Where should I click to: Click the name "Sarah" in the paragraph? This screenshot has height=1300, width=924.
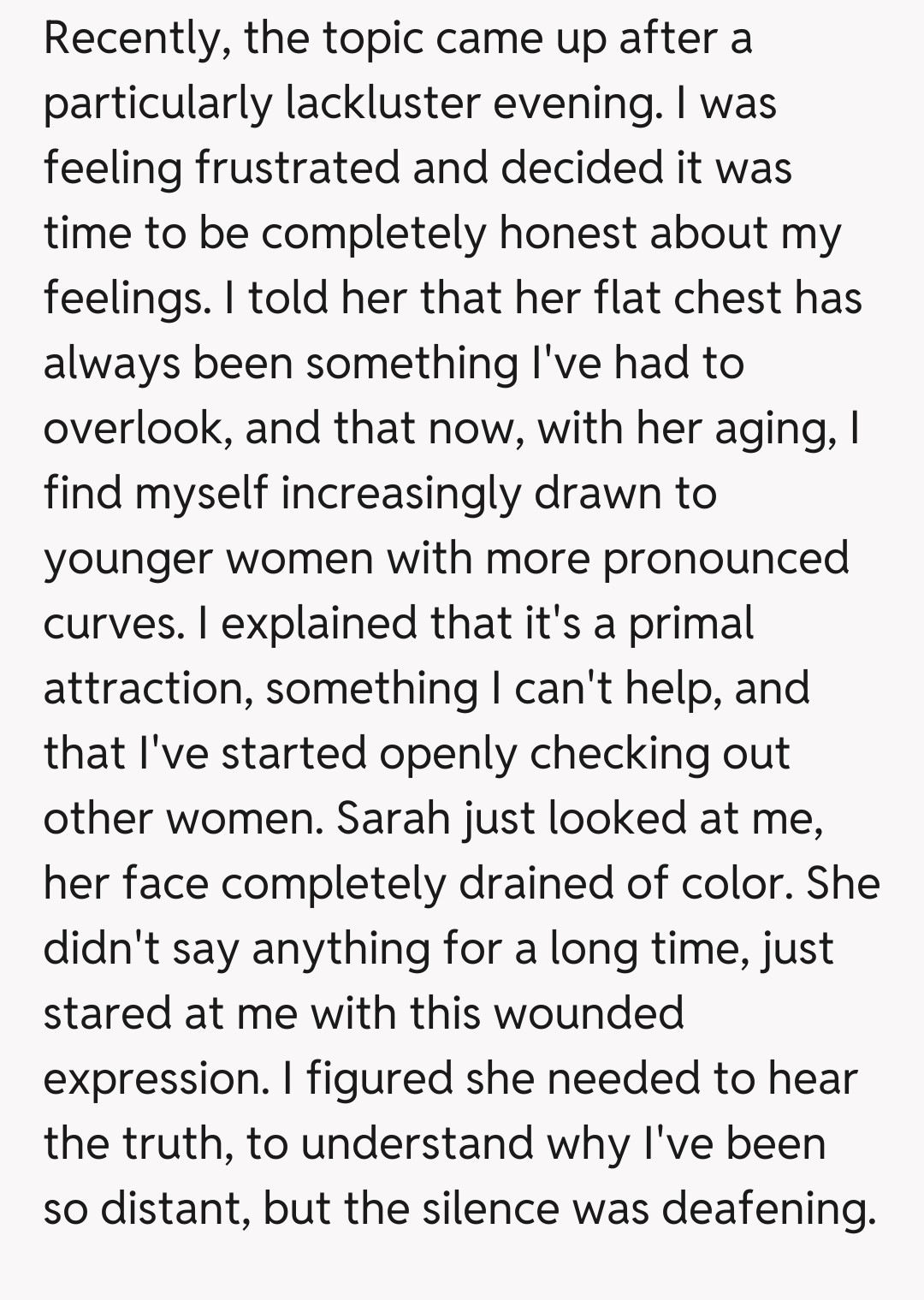[393, 819]
